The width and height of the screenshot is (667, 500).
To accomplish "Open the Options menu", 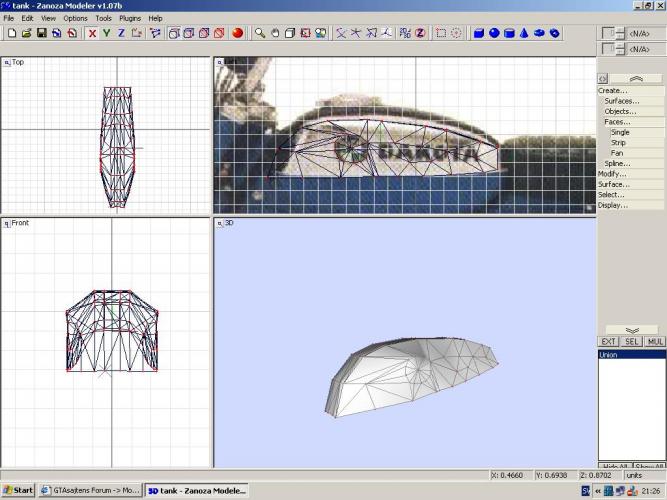I will (x=75, y=18).
